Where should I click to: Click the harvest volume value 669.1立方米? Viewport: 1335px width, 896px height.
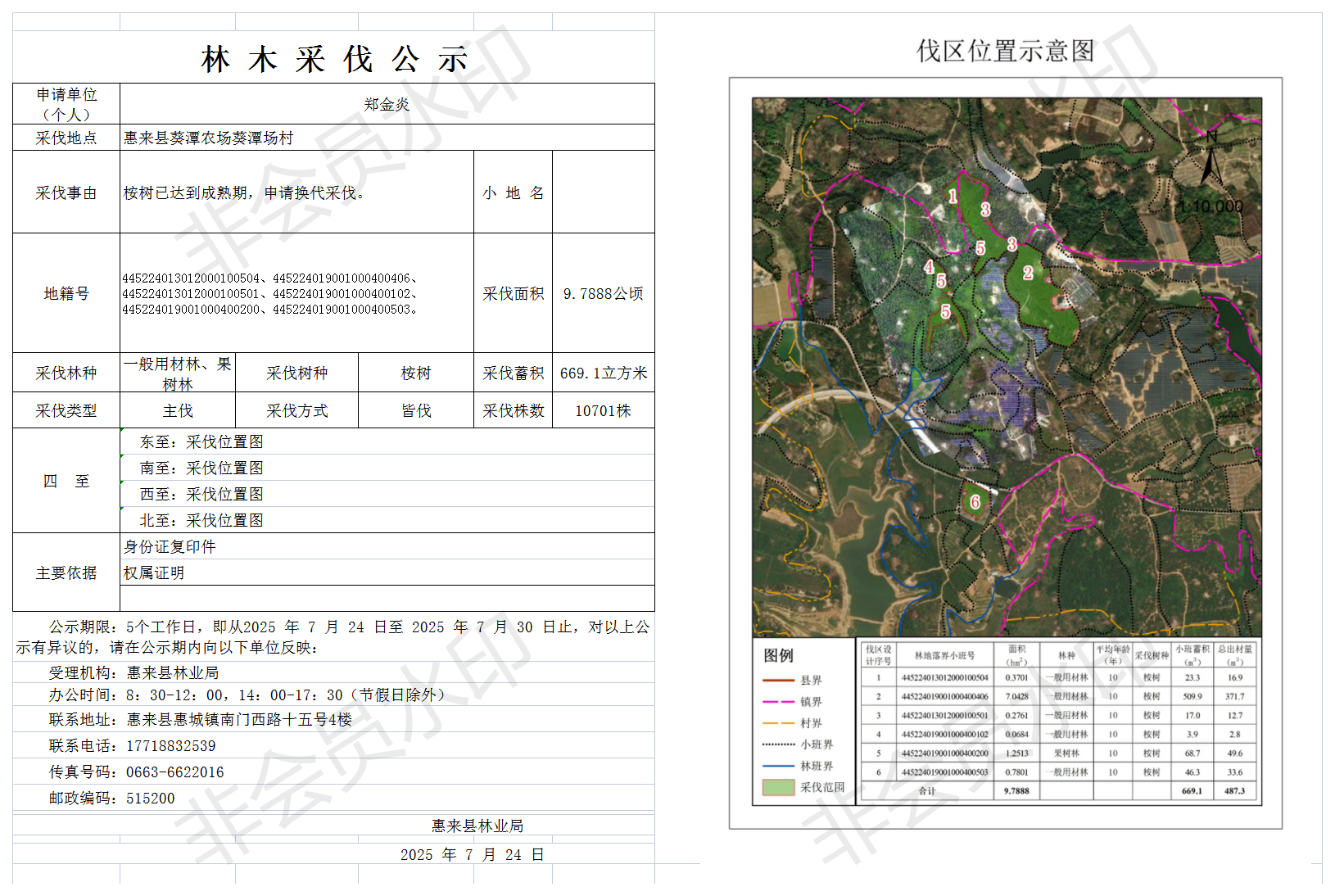point(603,373)
